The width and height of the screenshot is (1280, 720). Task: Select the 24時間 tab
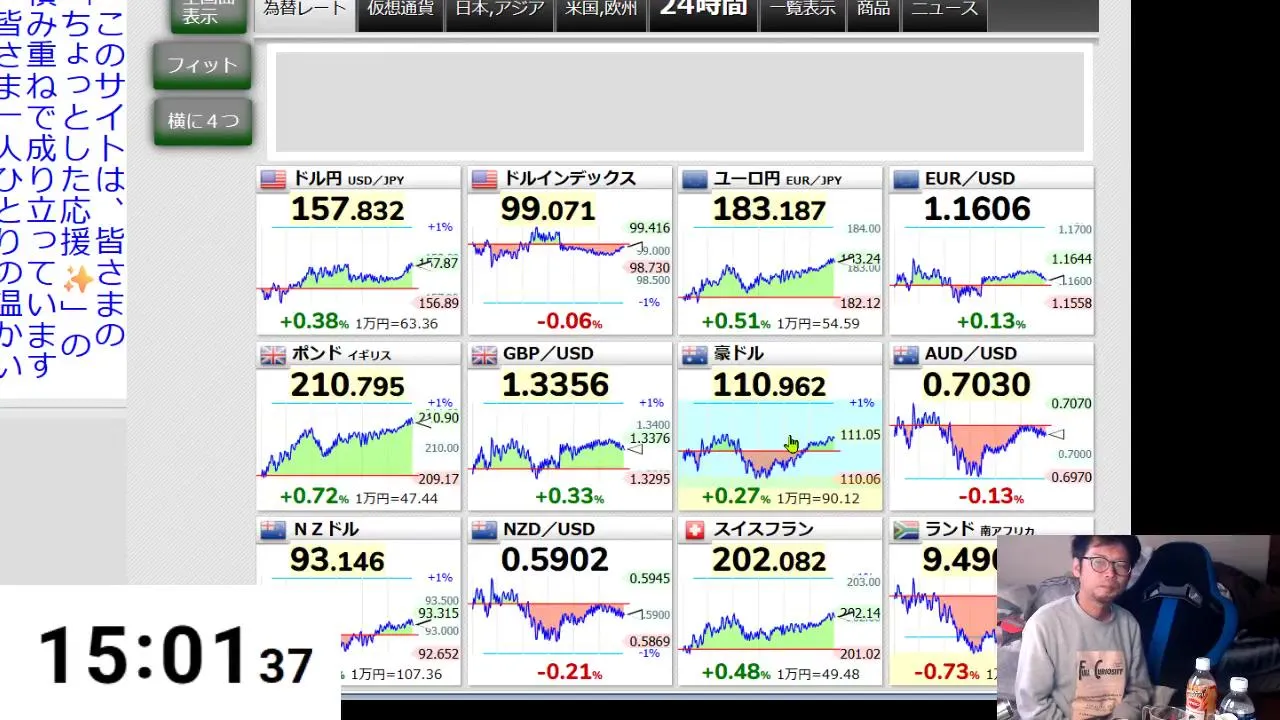703,12
